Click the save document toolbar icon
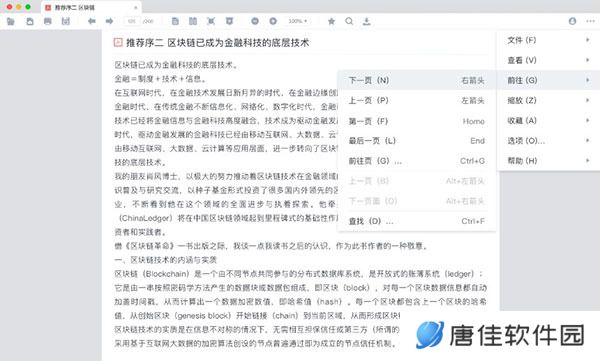600x361 pixels. point(29,21)
